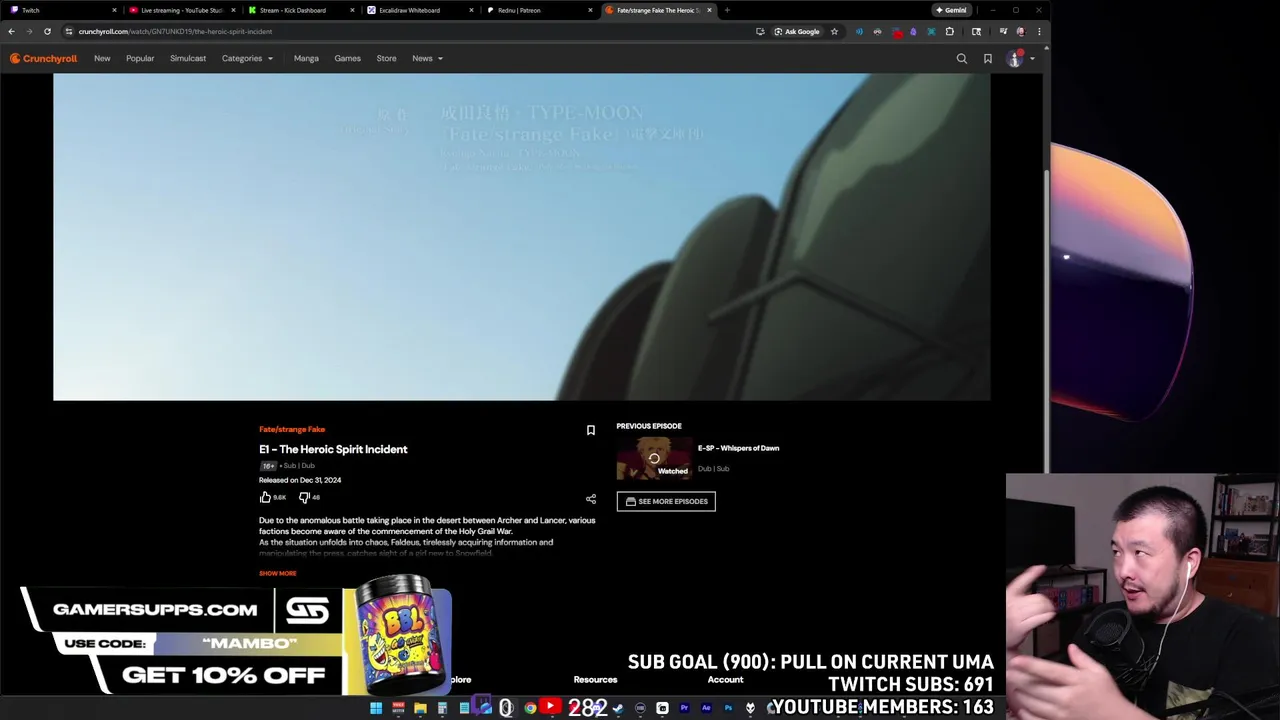
Task: Like the episode with thumbs up
Action: (265, 497)
